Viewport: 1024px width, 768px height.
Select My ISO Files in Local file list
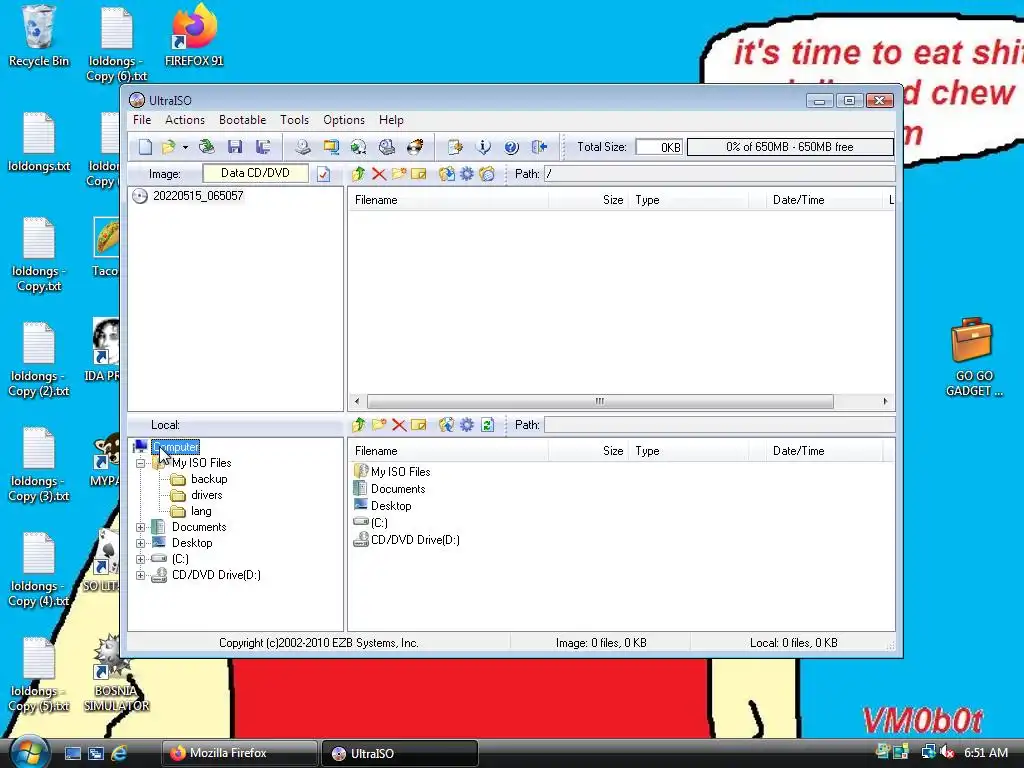click(x=400, y=472)
